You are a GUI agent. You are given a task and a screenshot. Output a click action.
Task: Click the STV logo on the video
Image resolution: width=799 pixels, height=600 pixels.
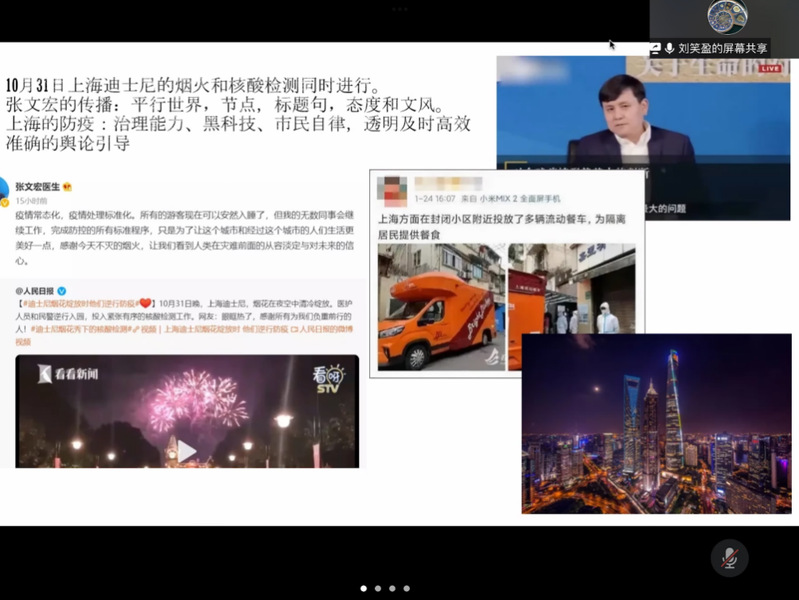point(328,379)
